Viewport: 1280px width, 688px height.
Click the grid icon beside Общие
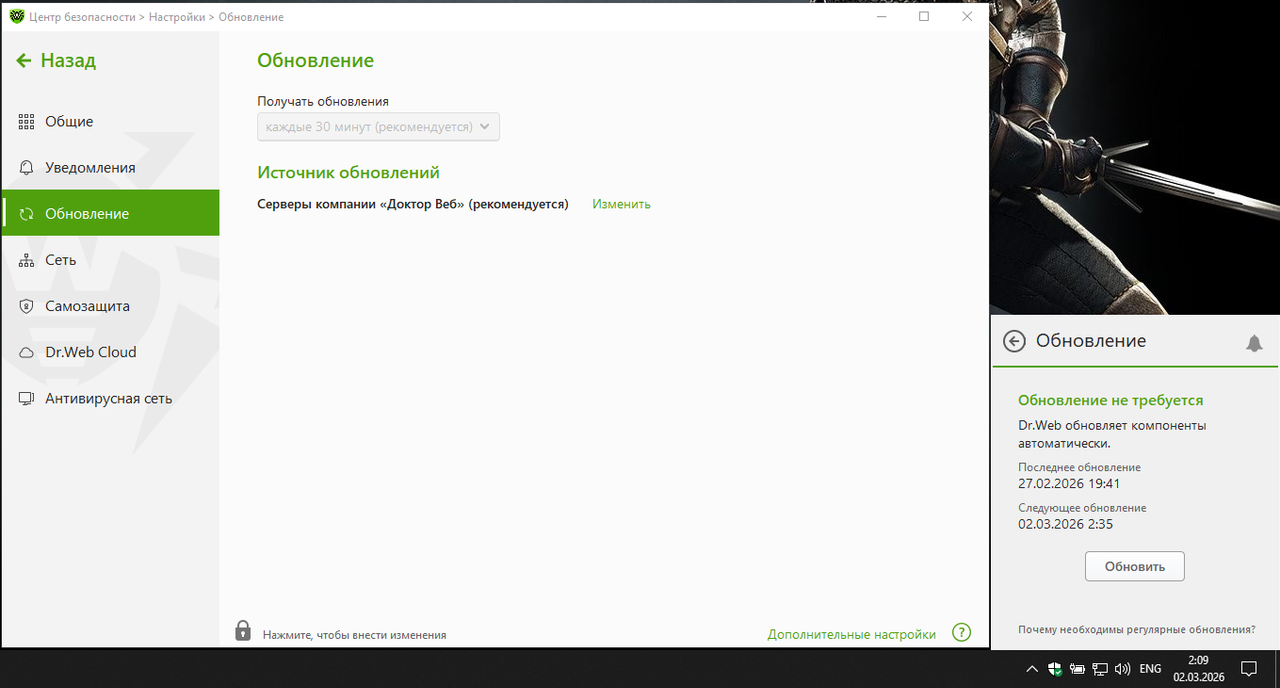(x=26, y=121)
